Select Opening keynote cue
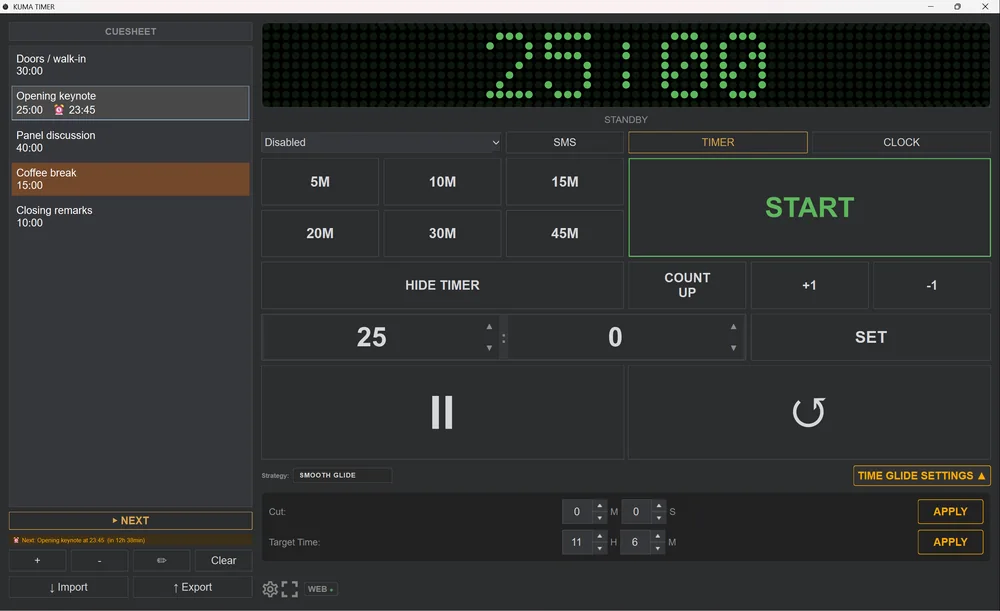 pyautogui.click(x=130, y=103)
